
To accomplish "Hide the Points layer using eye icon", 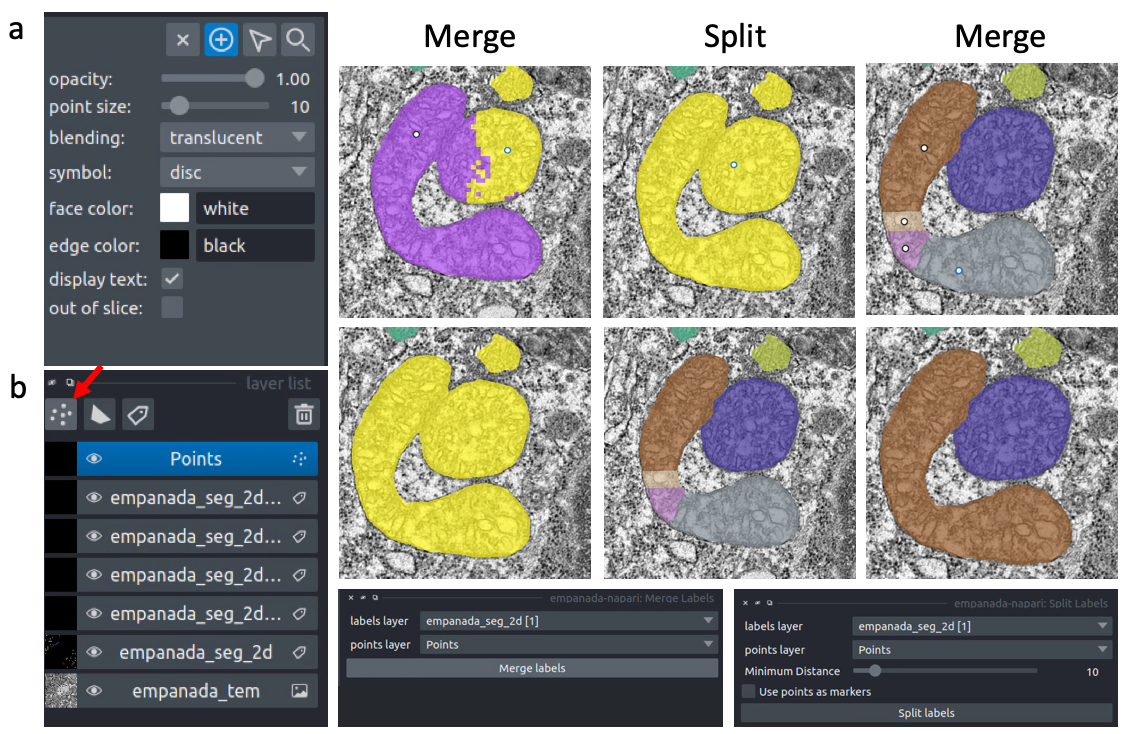I will click(94, 459).
